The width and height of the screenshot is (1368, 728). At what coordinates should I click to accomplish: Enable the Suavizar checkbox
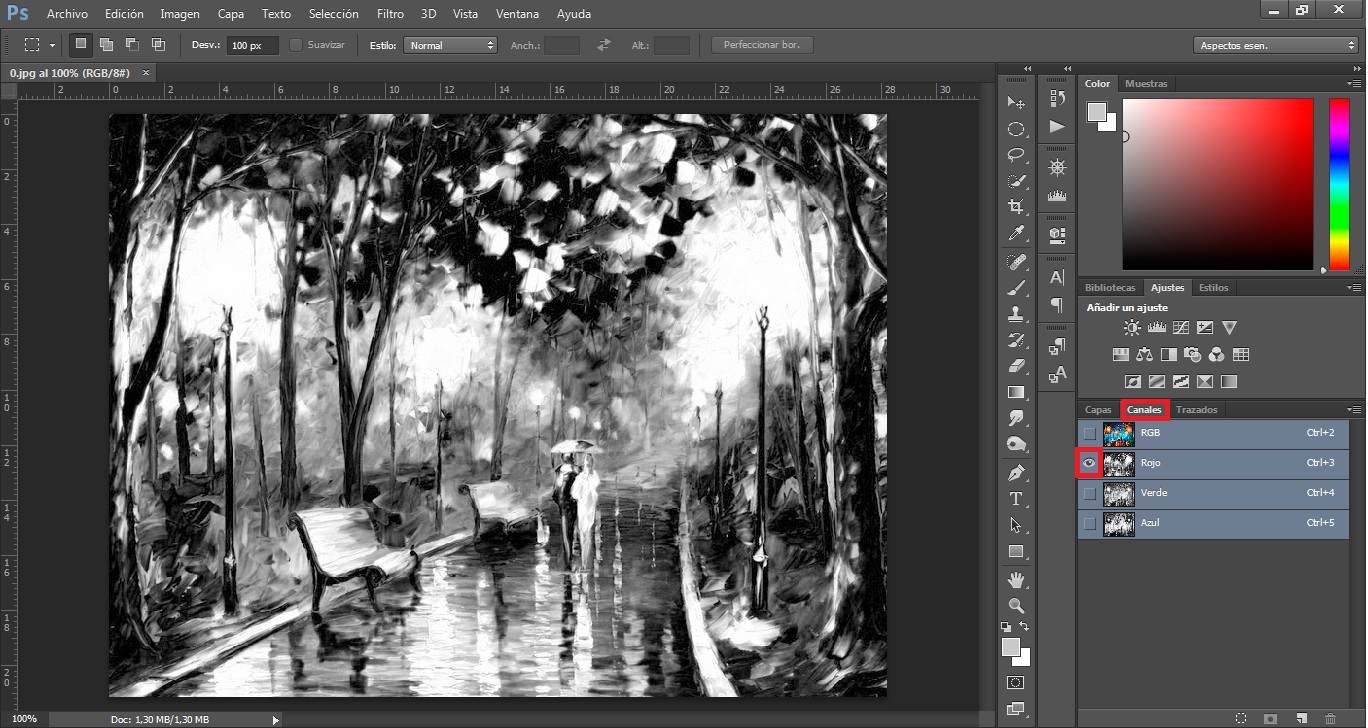(296, 45)
